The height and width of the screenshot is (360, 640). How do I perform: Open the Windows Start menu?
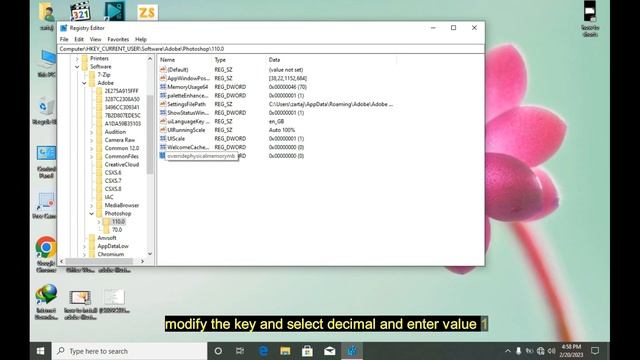(x=40, y=351)
